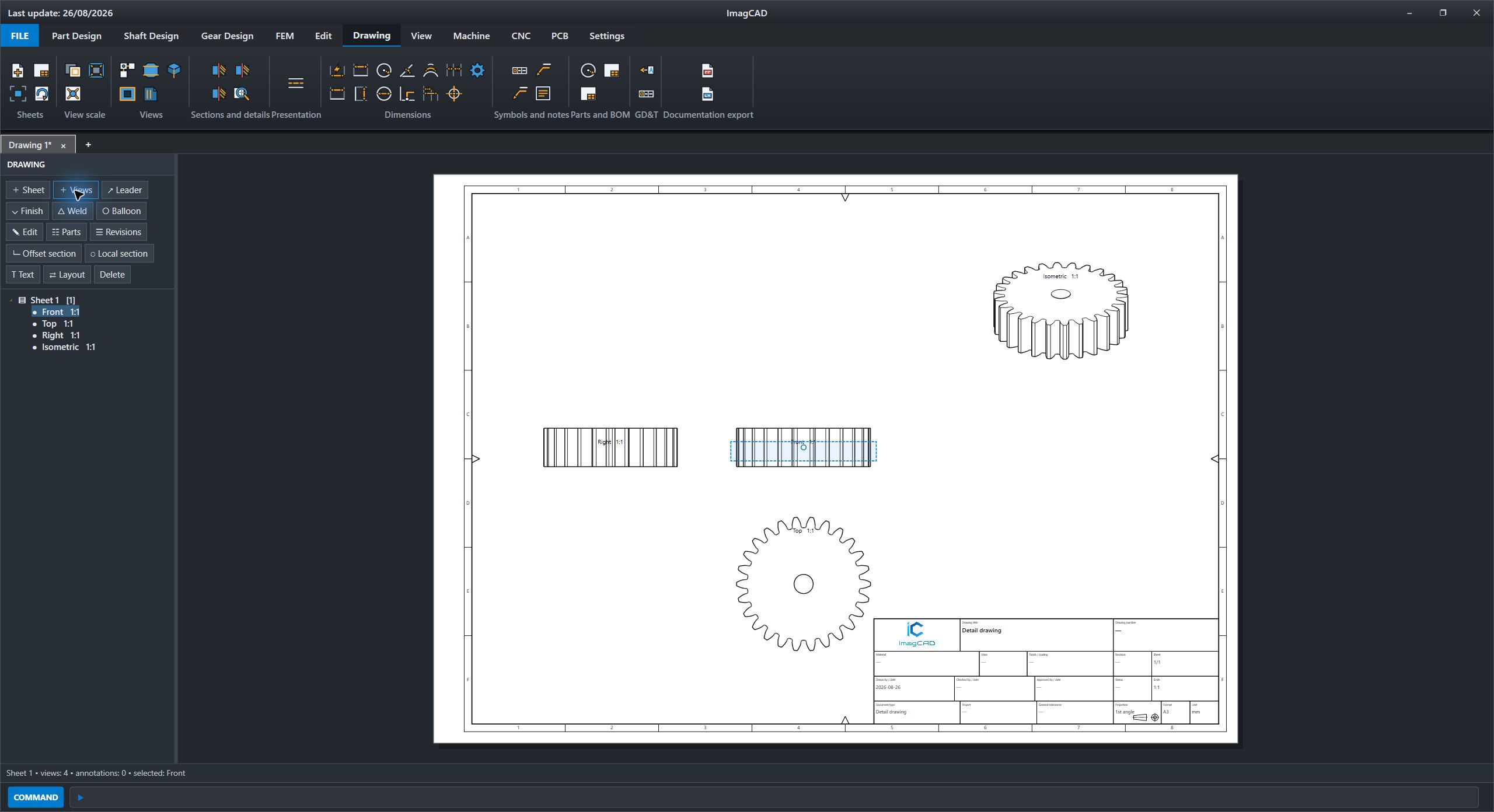Click the fit sheet frame icon in Sheets
This screenshot has height=812, width=1494.
(18, 93)
